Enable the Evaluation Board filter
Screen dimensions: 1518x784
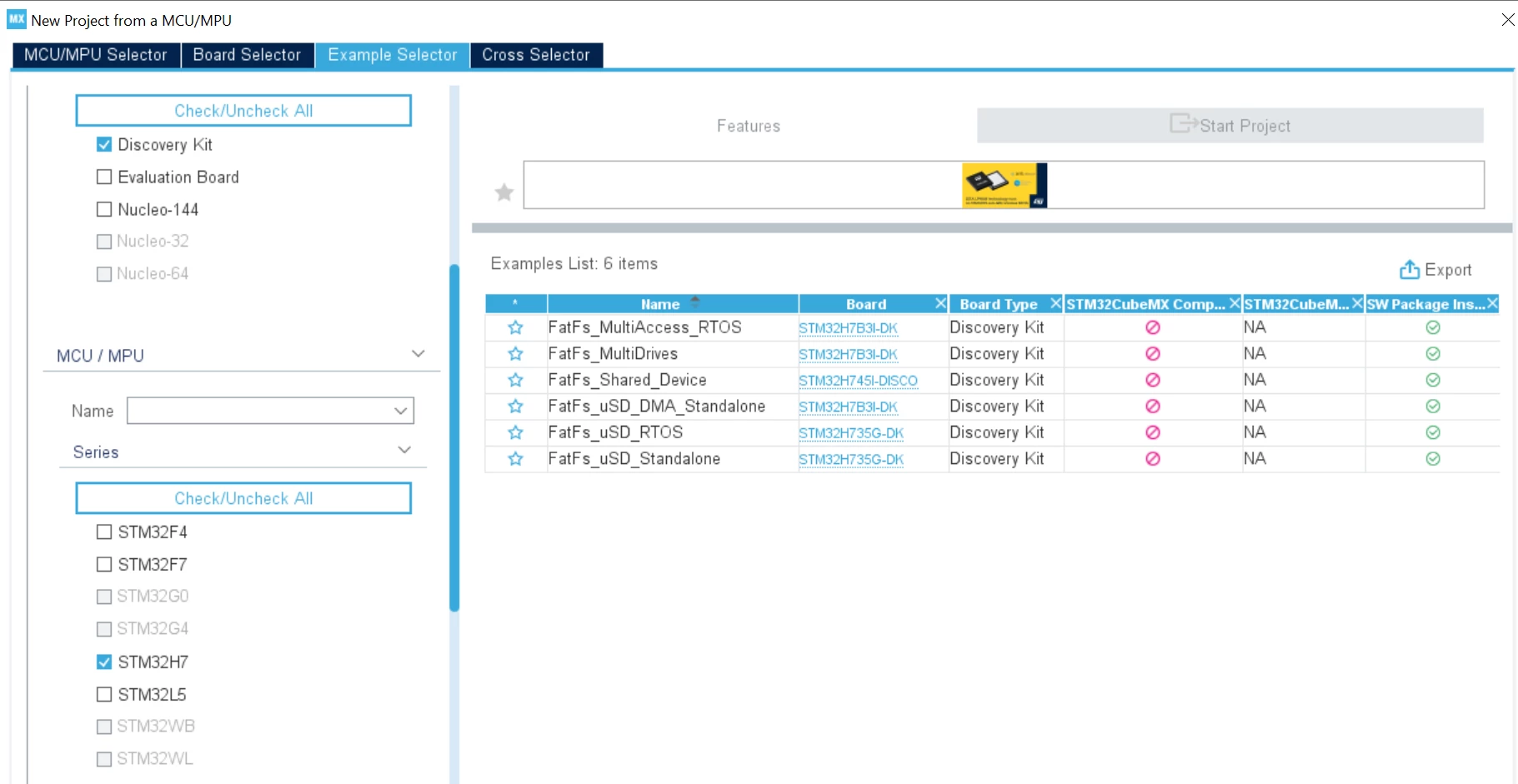pyautogui.click(x=104, y=177)
